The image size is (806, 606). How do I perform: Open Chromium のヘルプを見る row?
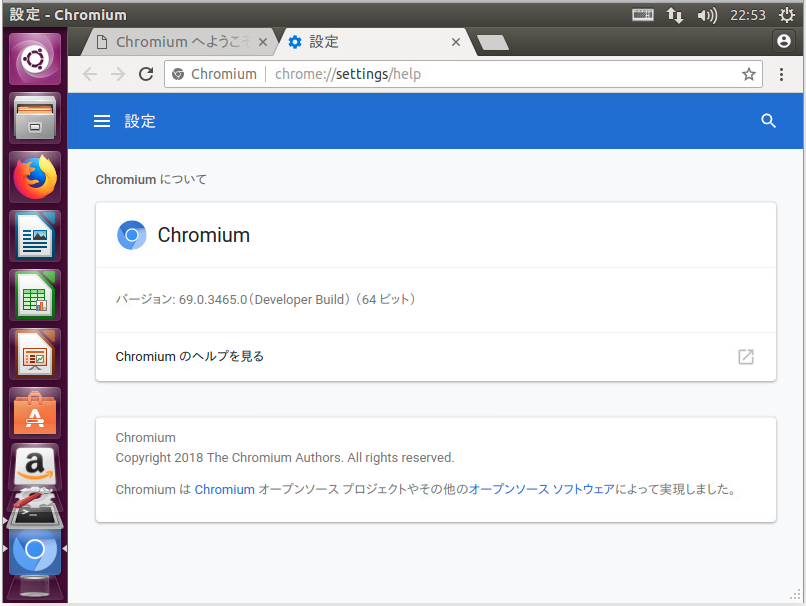pos(436,357)
